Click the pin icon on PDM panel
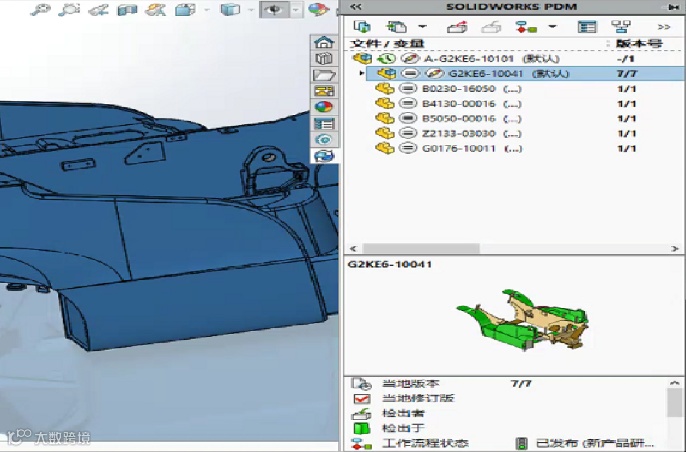Viewport: 686px width, 452px height. pos(674,7)
